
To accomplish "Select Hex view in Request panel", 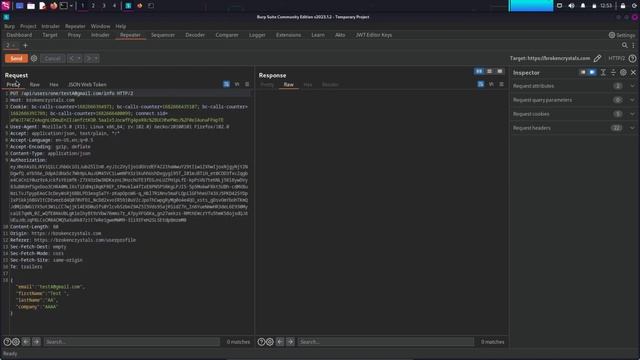I will point(54,84).
